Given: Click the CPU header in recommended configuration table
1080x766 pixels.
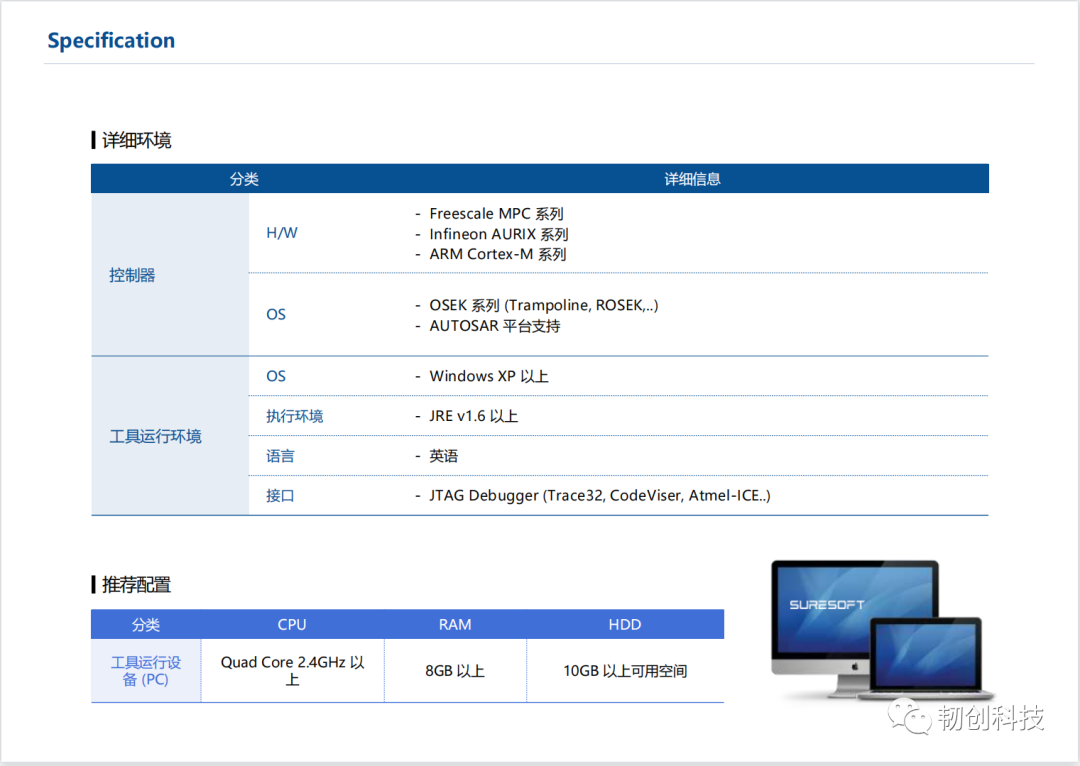Looking at the screenshot, I should pos(292,624).
